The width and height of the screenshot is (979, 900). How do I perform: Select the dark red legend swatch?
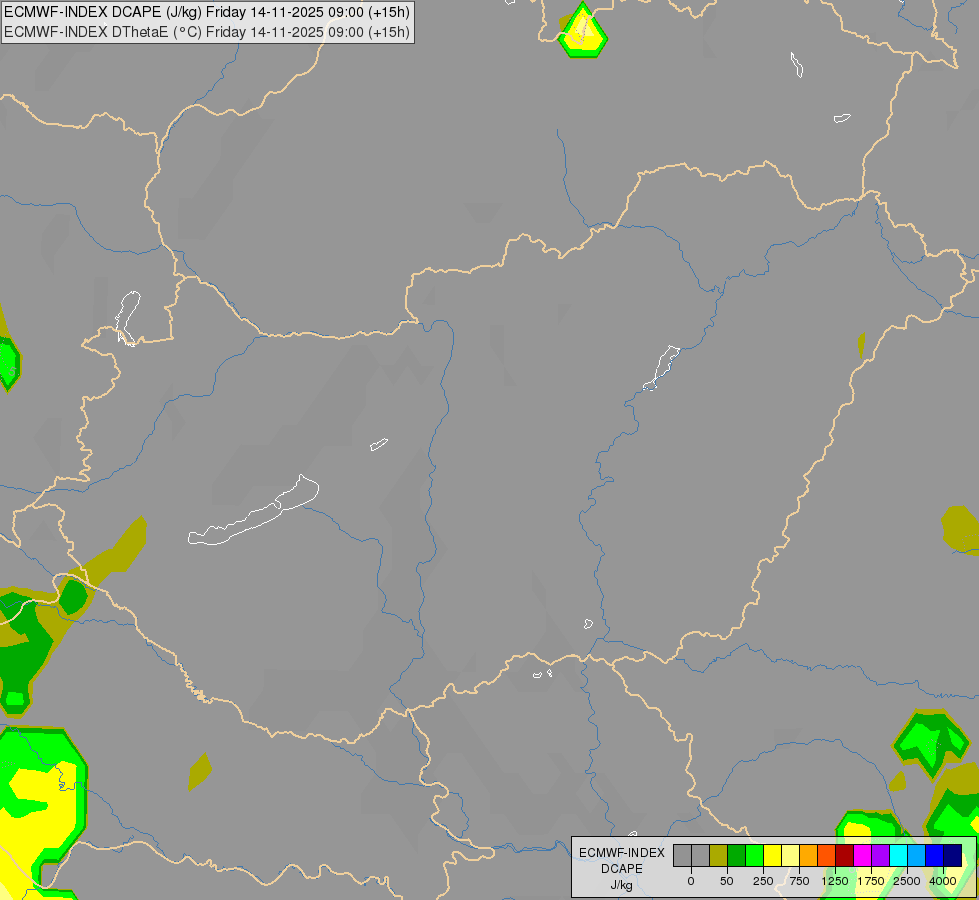(845, 856)
